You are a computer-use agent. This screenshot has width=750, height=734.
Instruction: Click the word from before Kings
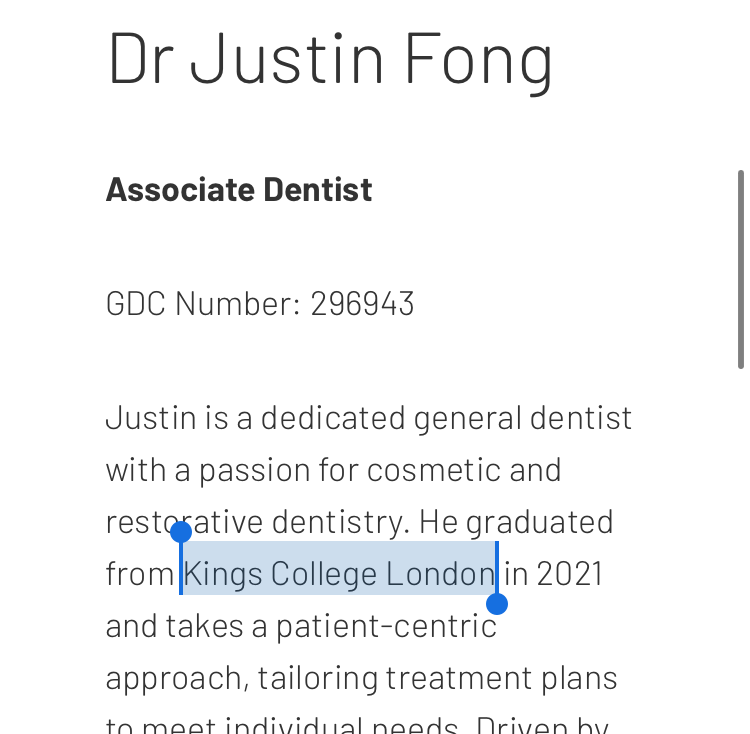(140, 573)
